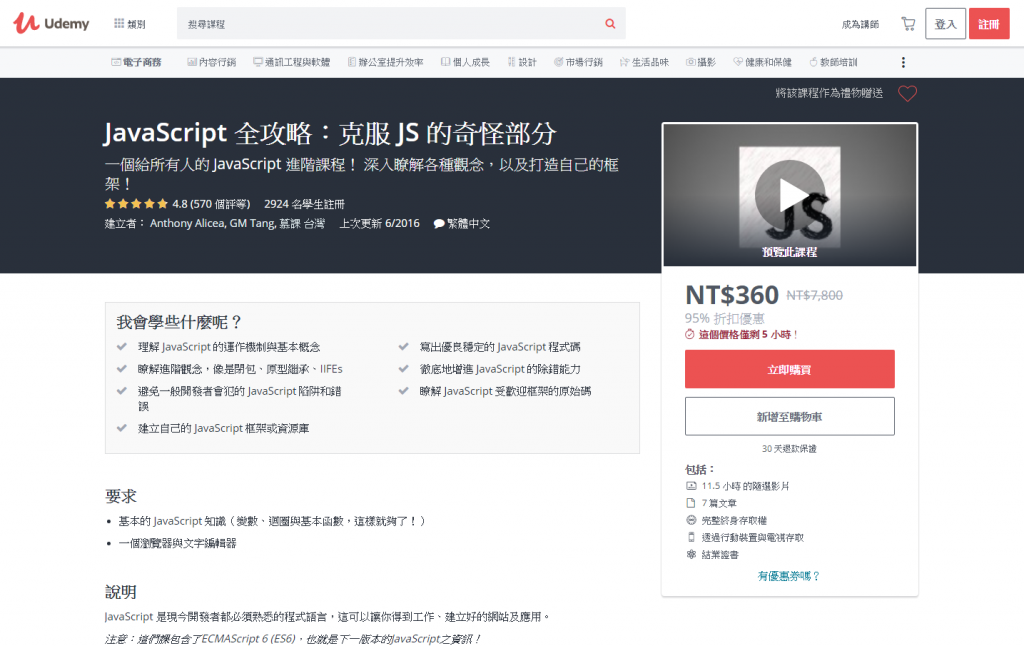Open 內容行銷 category
1024x646 pixels.
pyautogui.click(x=212, y=62)
